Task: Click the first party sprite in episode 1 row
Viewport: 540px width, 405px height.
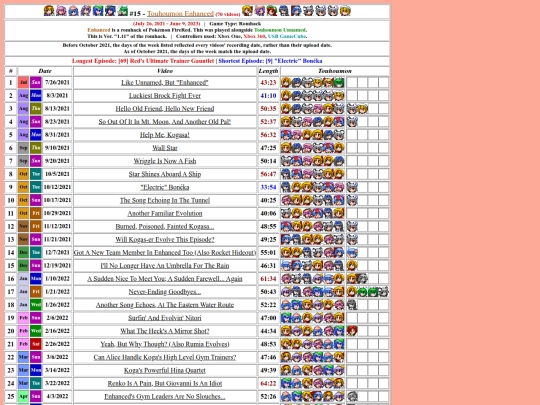Action: [x=286, y=83]
